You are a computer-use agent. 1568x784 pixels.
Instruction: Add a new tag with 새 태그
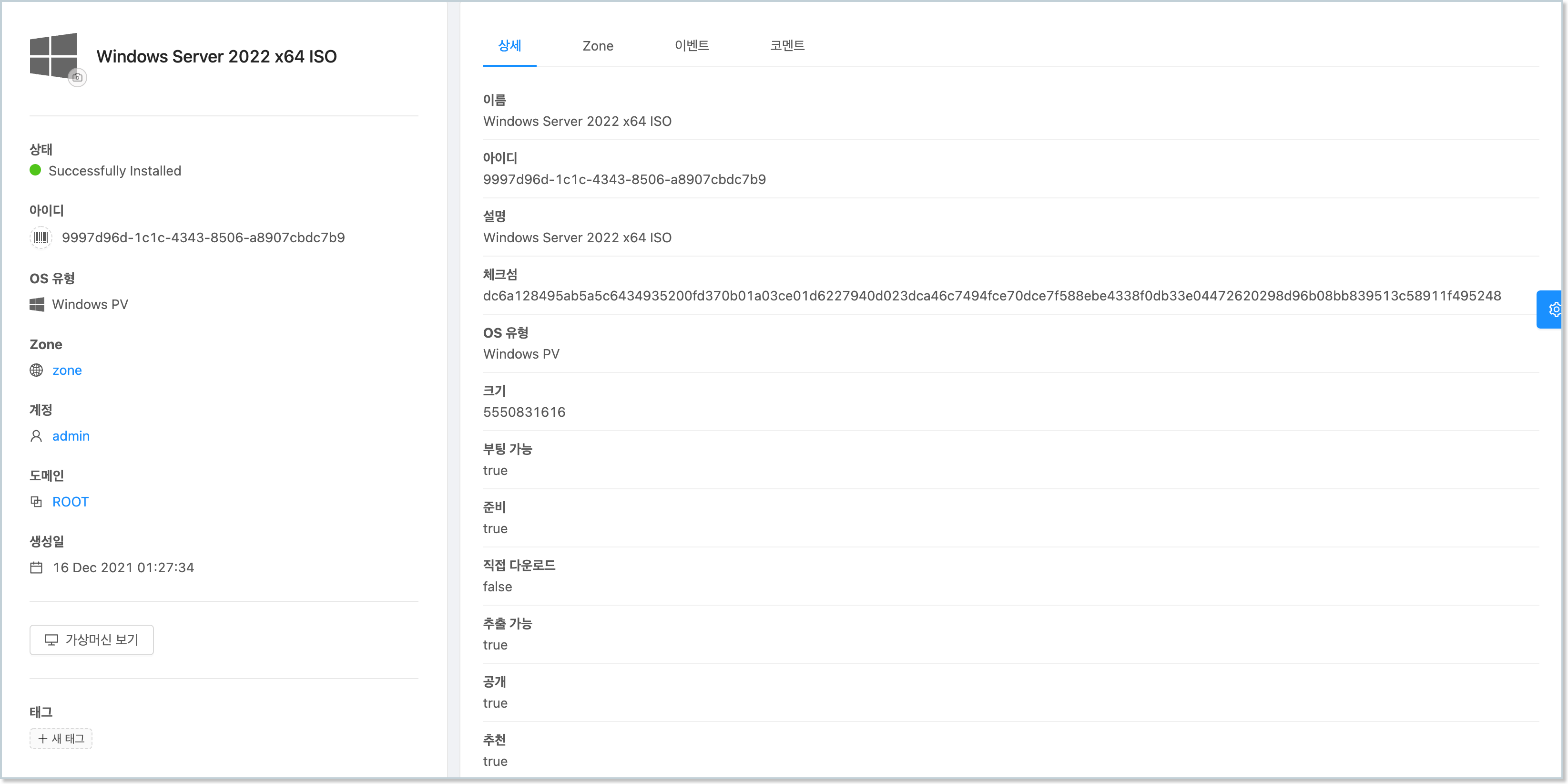pyautogui.click(x=60, y=738)
